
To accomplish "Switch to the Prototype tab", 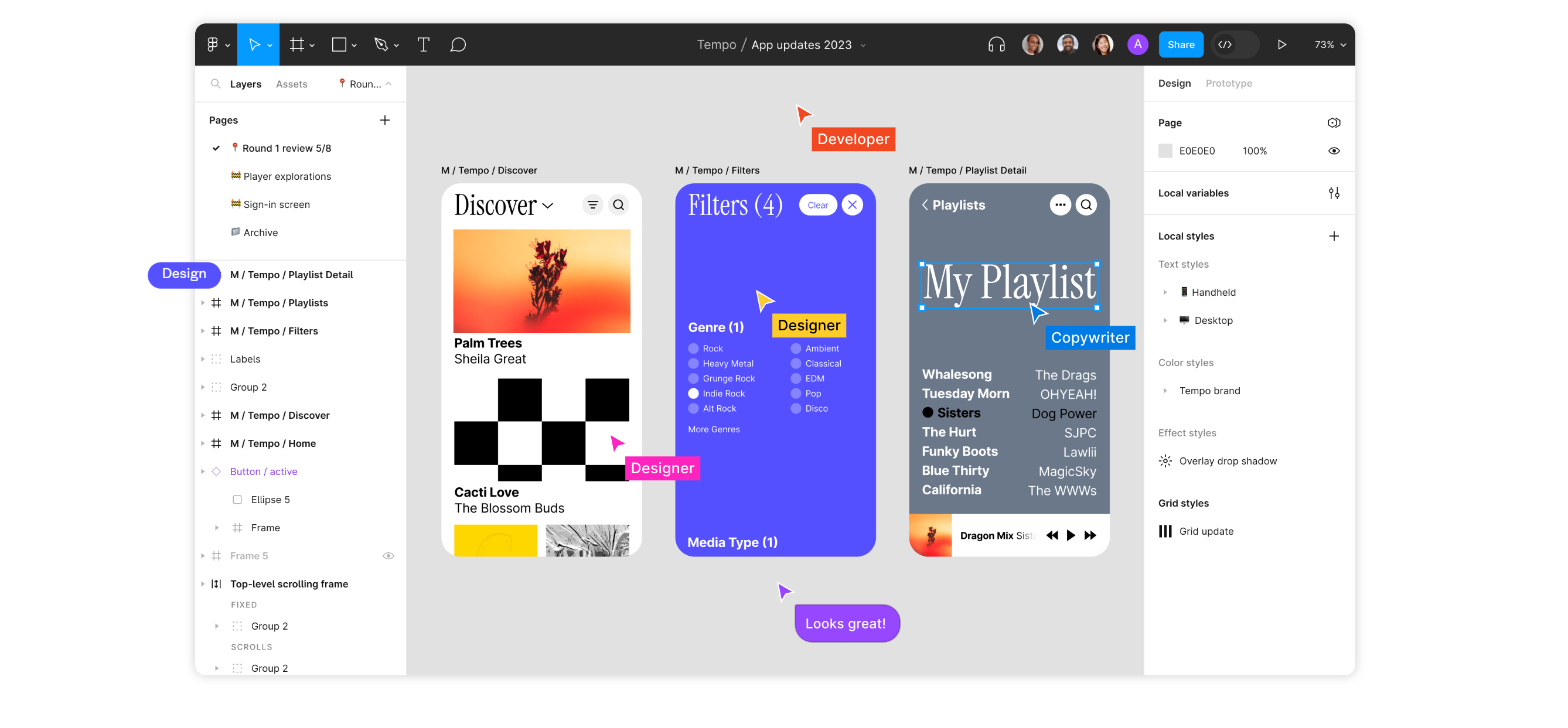I will tap(1228, 83).
